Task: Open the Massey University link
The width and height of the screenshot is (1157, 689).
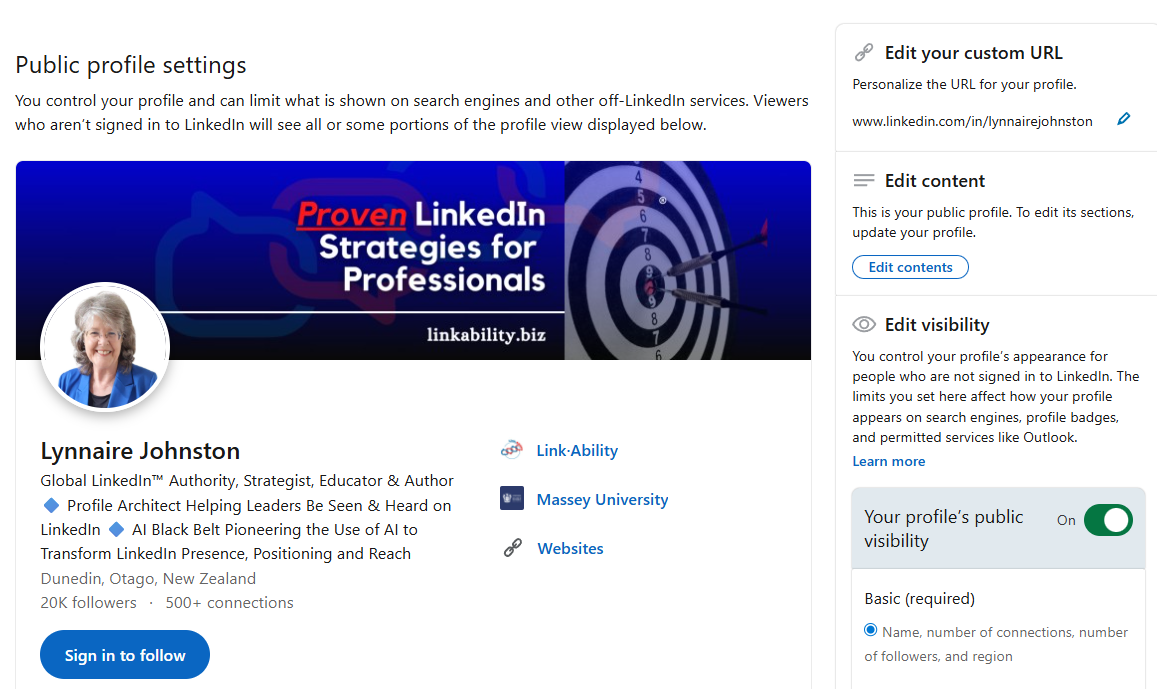Action: pyautogui.click(x=602, y=499)
